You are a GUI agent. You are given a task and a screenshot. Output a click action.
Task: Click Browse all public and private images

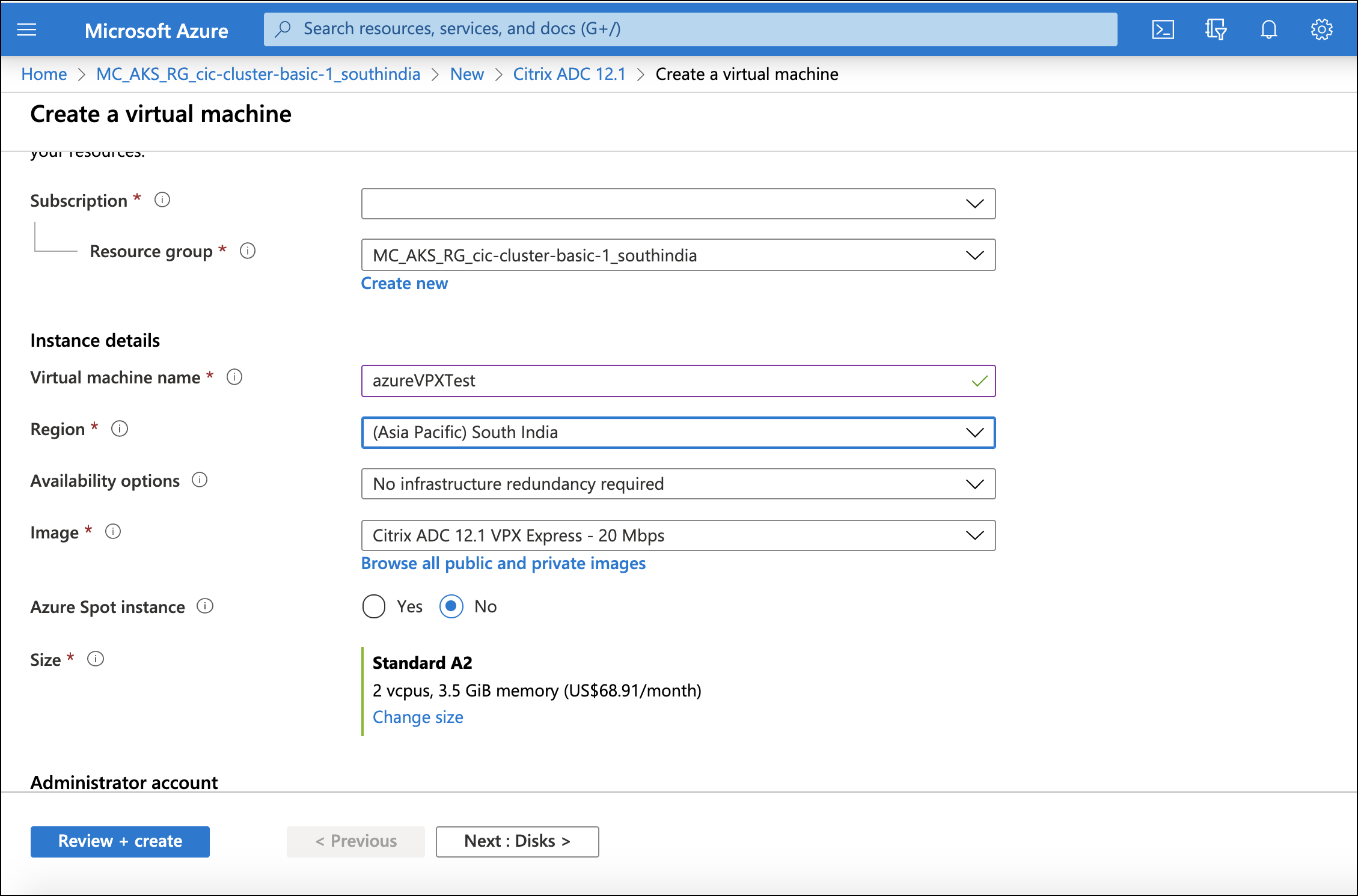tap(503, 563)
